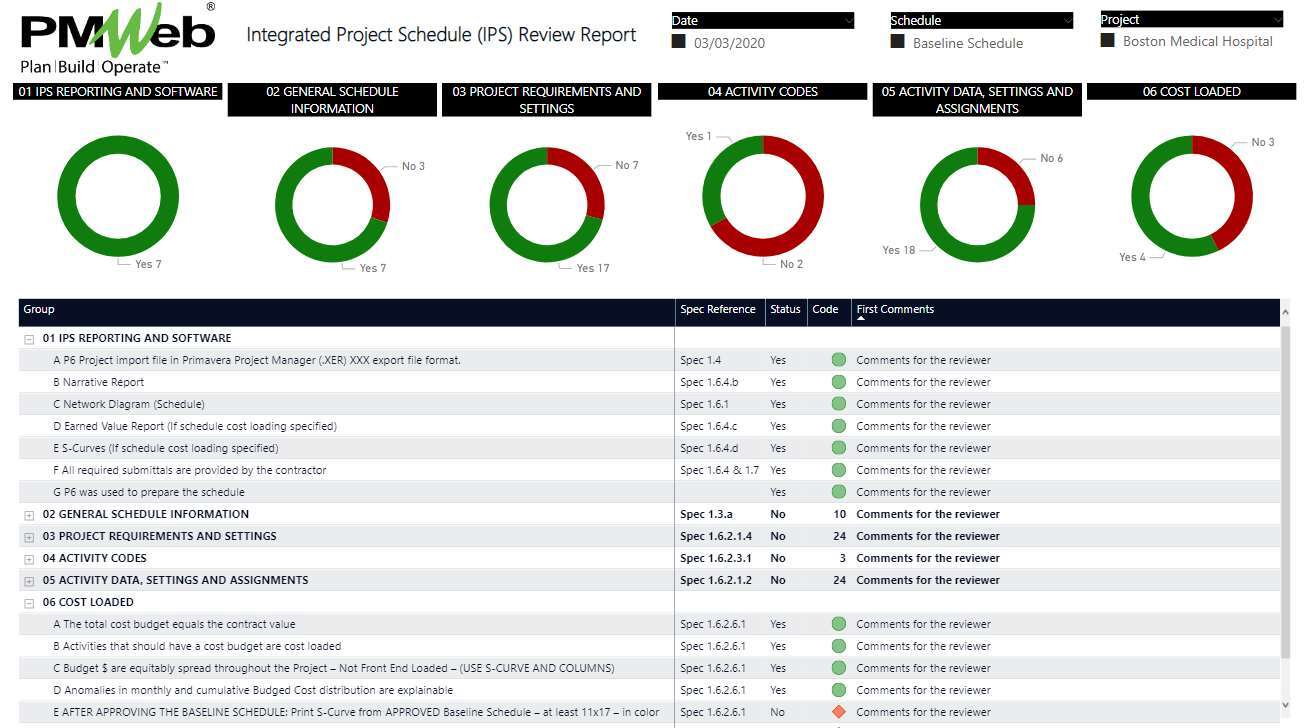Click red diamond status icon in row E
The image size is (1311, 728).
[x=838, y=712]
